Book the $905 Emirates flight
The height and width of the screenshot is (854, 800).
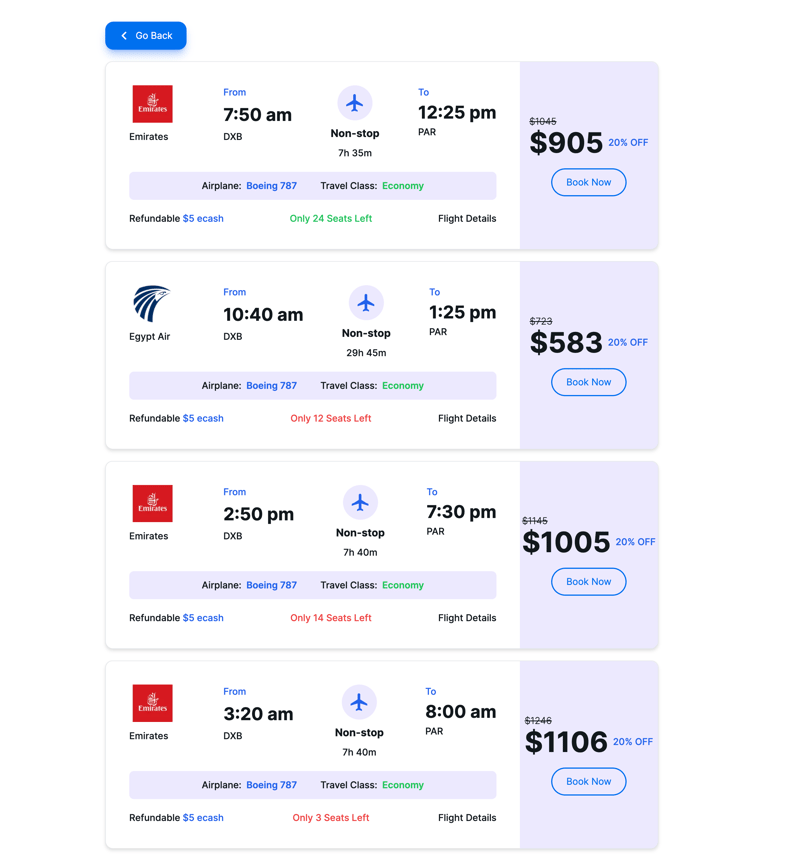coord(588,182)
